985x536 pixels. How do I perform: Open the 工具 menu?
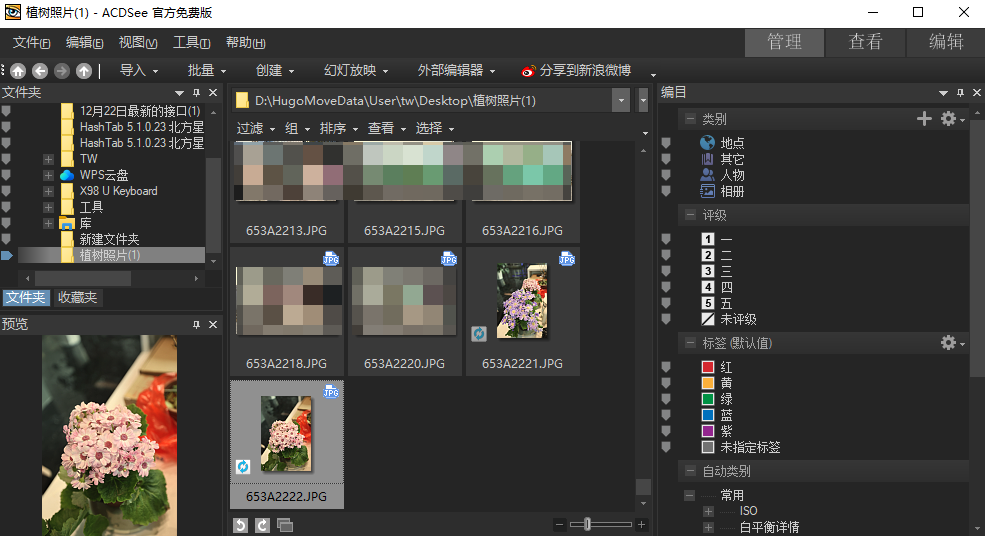tap(191, 42)
